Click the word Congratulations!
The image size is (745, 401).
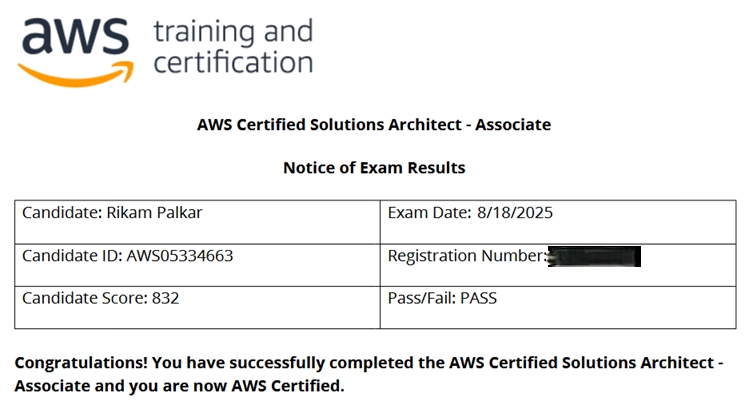pos(81,363)
